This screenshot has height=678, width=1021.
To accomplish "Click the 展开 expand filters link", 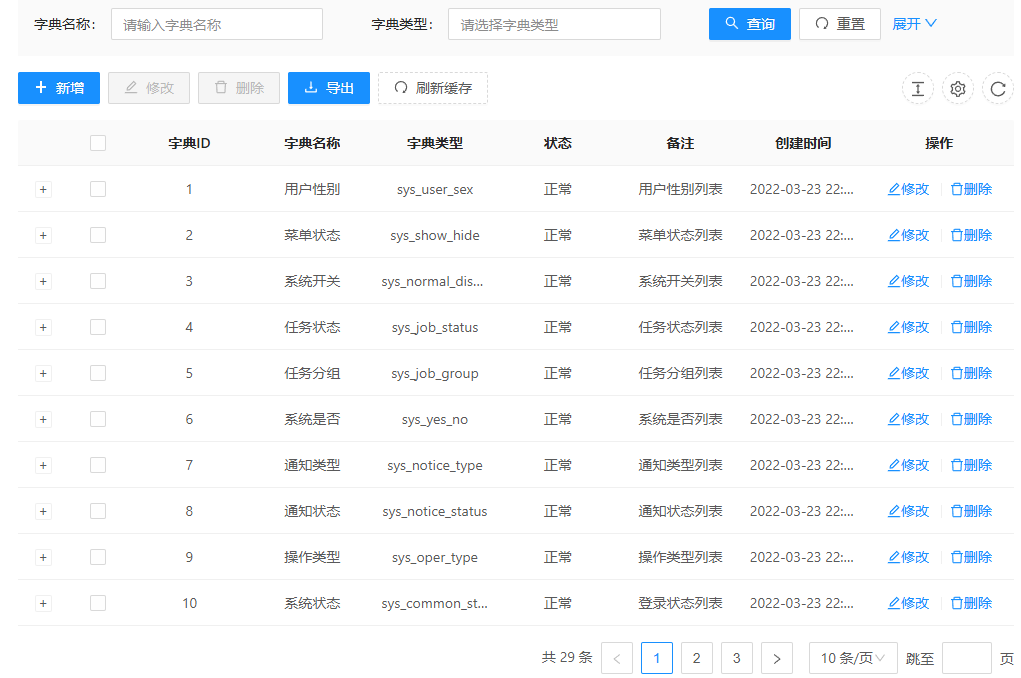I will pyautogui.click(x=914, y=24).
